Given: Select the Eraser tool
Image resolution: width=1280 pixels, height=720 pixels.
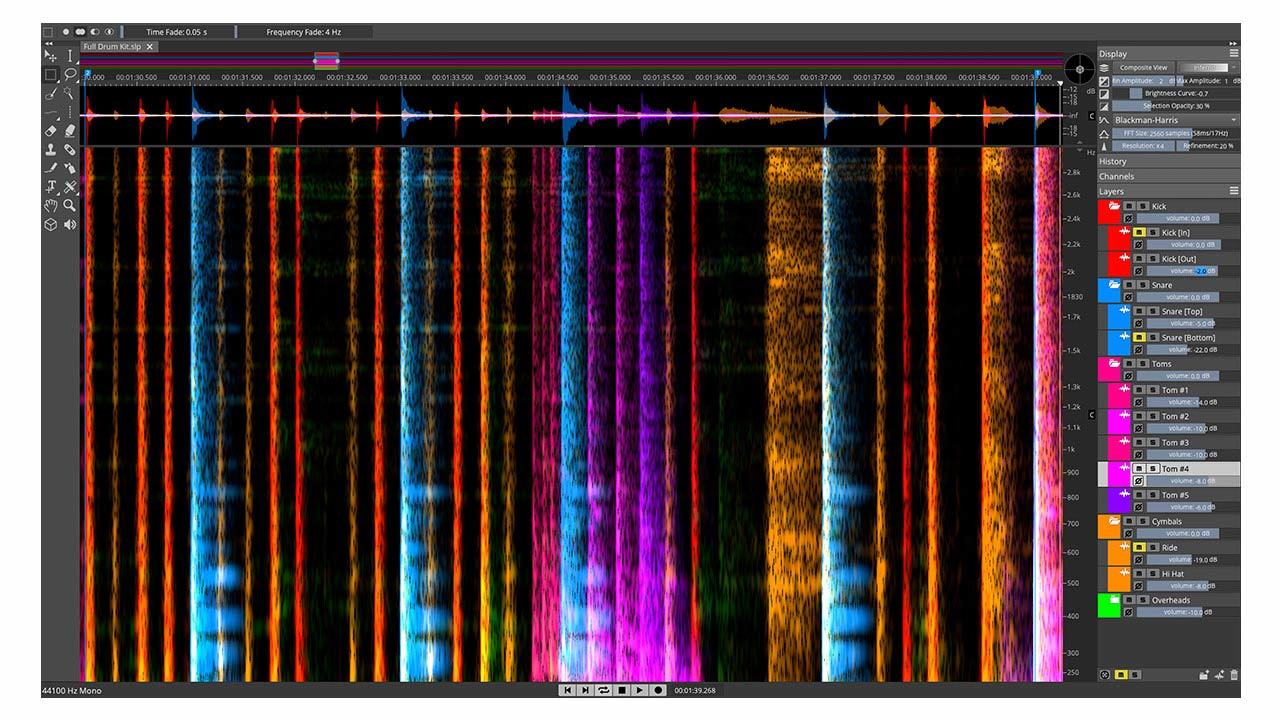Looking at the screenshot, I should [50, 130].
